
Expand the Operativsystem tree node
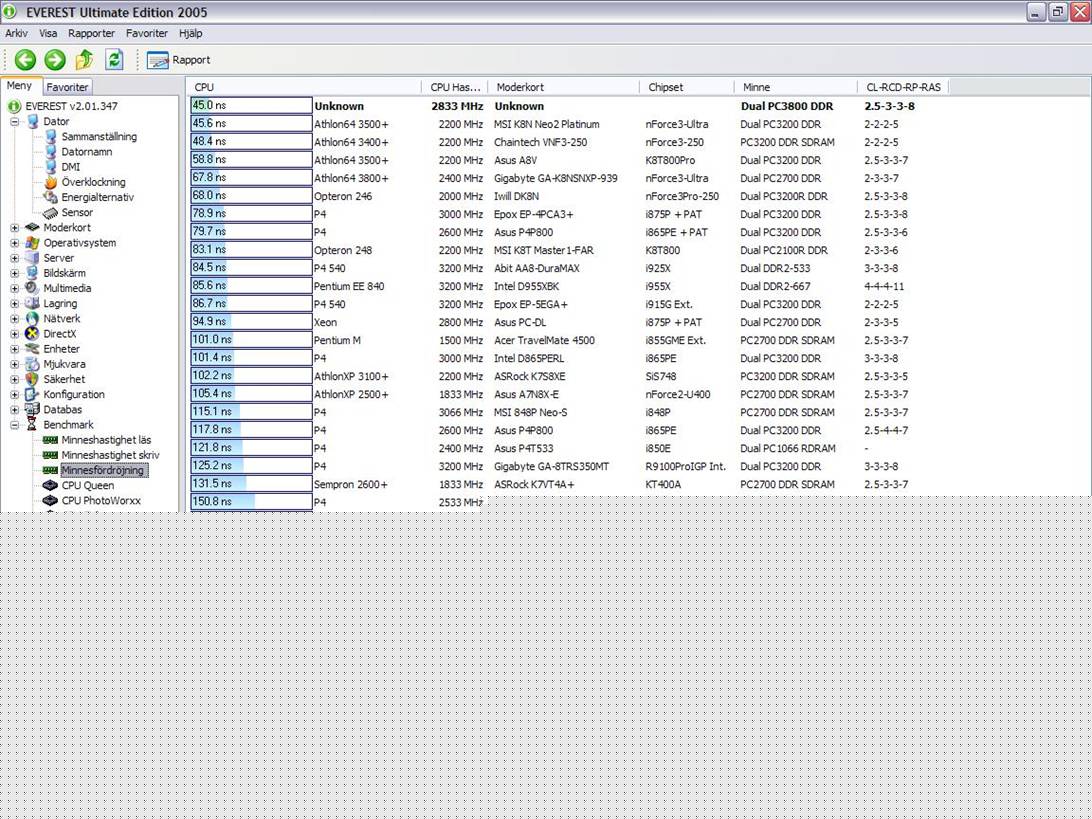coord(15,243)
